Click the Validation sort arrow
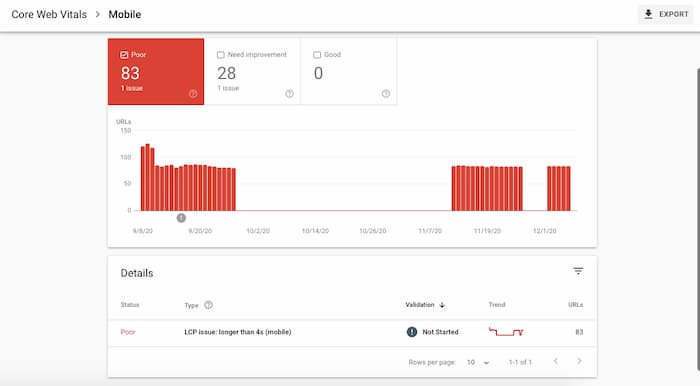Image resolution: width=700 pixels, height=386 pixels. tap(442, 305)
